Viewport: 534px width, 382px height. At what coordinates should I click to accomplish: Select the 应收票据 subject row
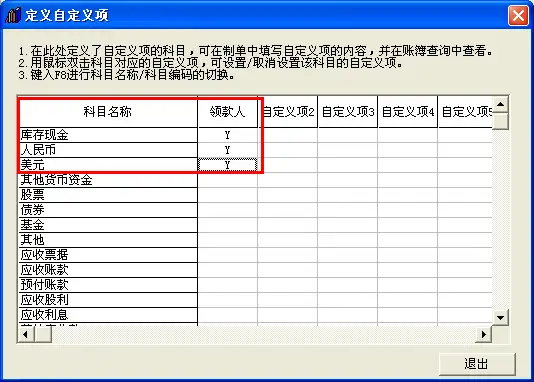click(x=108, y=255)
